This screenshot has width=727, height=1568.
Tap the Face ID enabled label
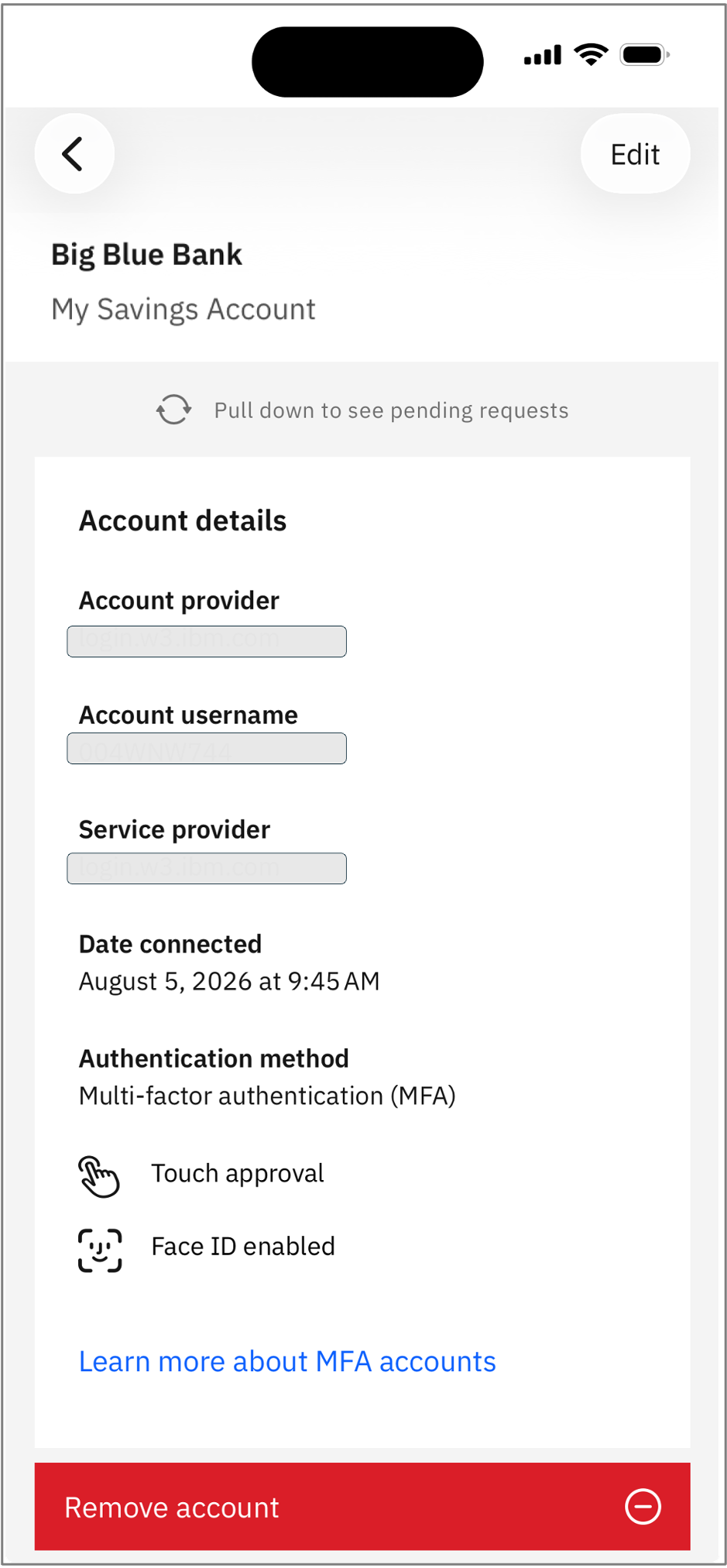(x=243, y=1246)
